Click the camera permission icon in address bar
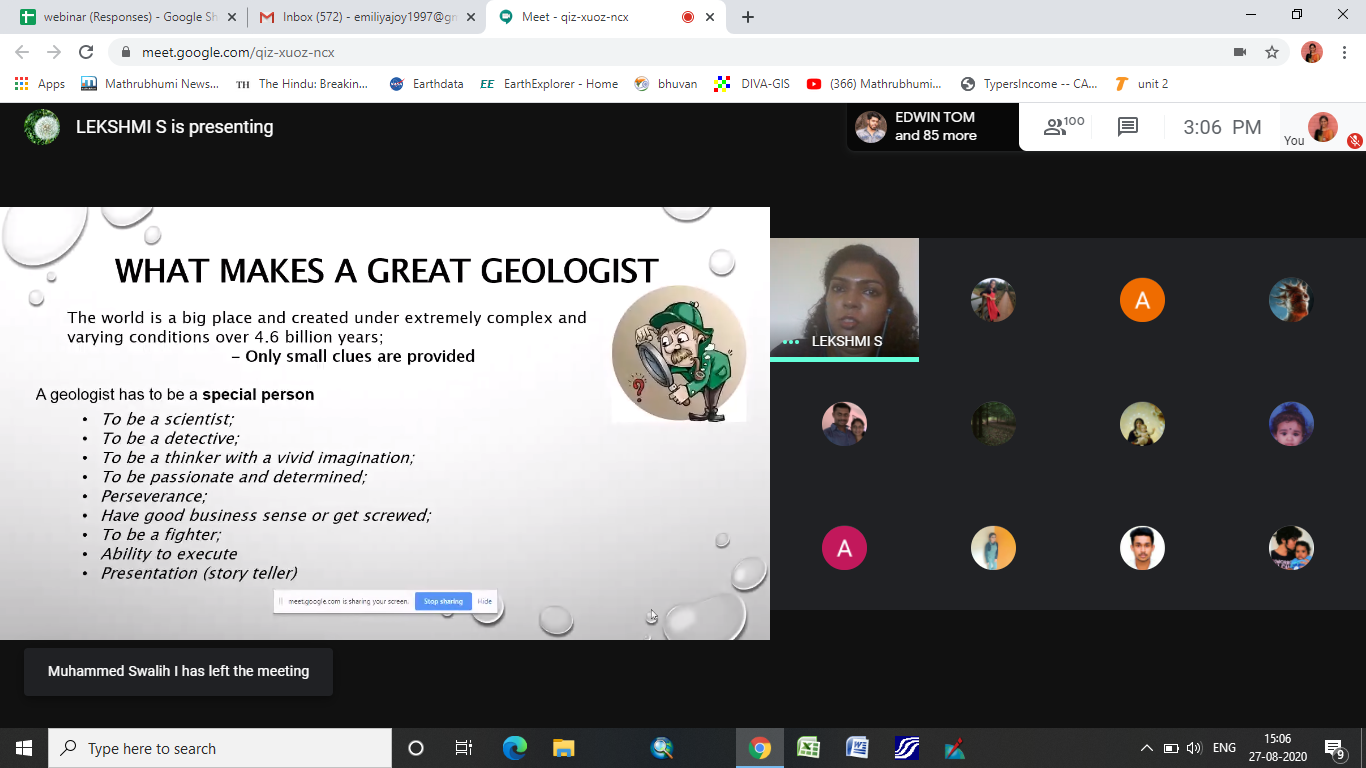The image size is (1366, 768). (1240, 52)
